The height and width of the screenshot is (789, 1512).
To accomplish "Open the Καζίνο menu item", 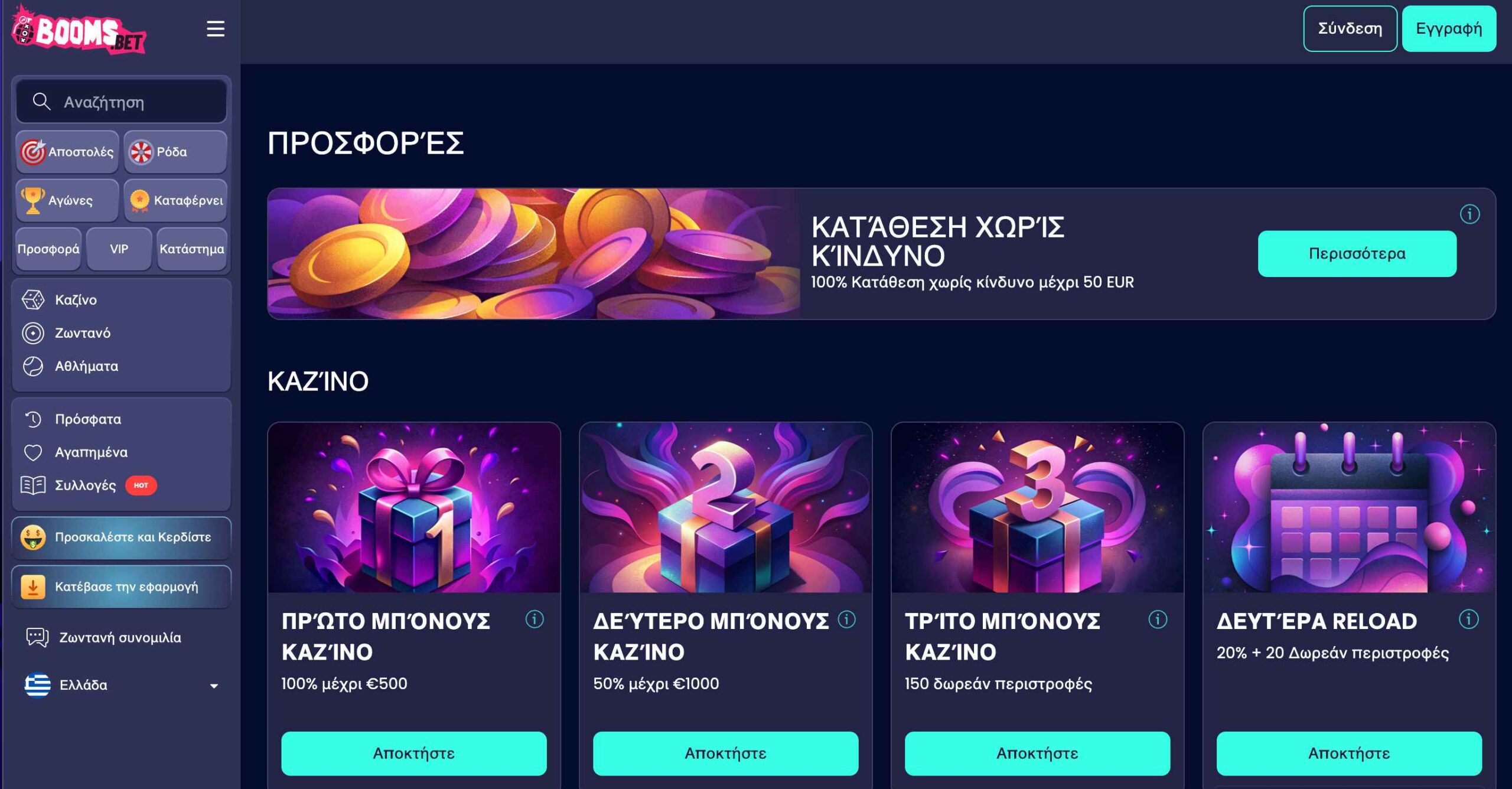I will click(x=76, y=300).
